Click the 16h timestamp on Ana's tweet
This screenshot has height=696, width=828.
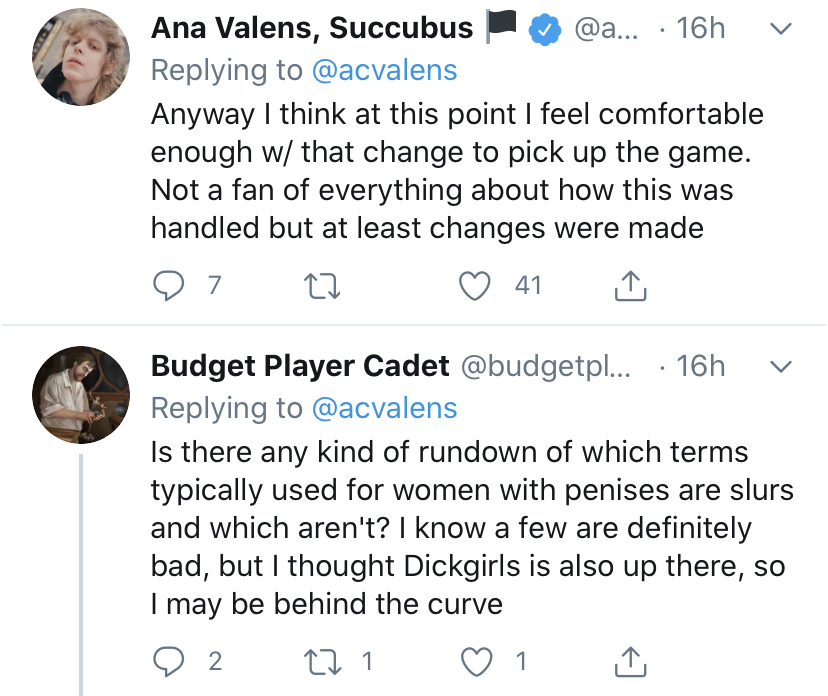point(700,28)
